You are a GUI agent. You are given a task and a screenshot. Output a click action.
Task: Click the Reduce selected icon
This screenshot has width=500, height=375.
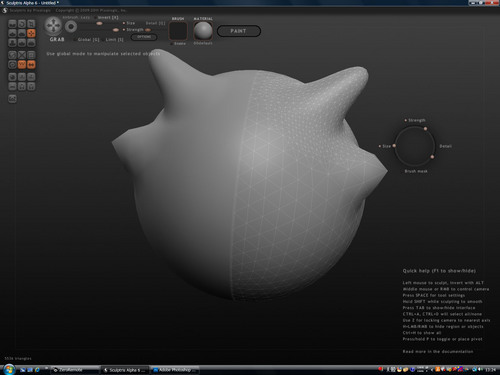pos(22,55)
